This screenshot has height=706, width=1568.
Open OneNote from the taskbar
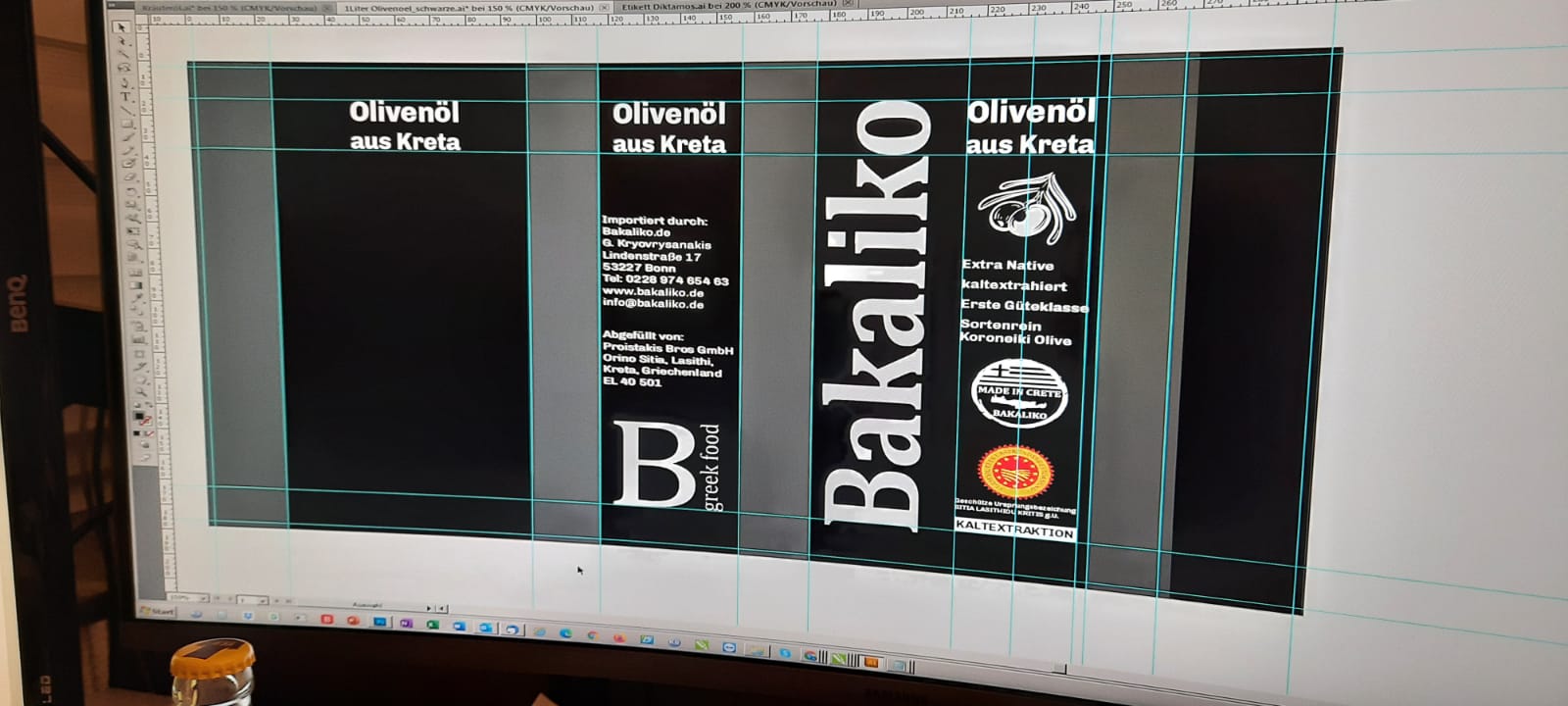[x=406, y=623]
